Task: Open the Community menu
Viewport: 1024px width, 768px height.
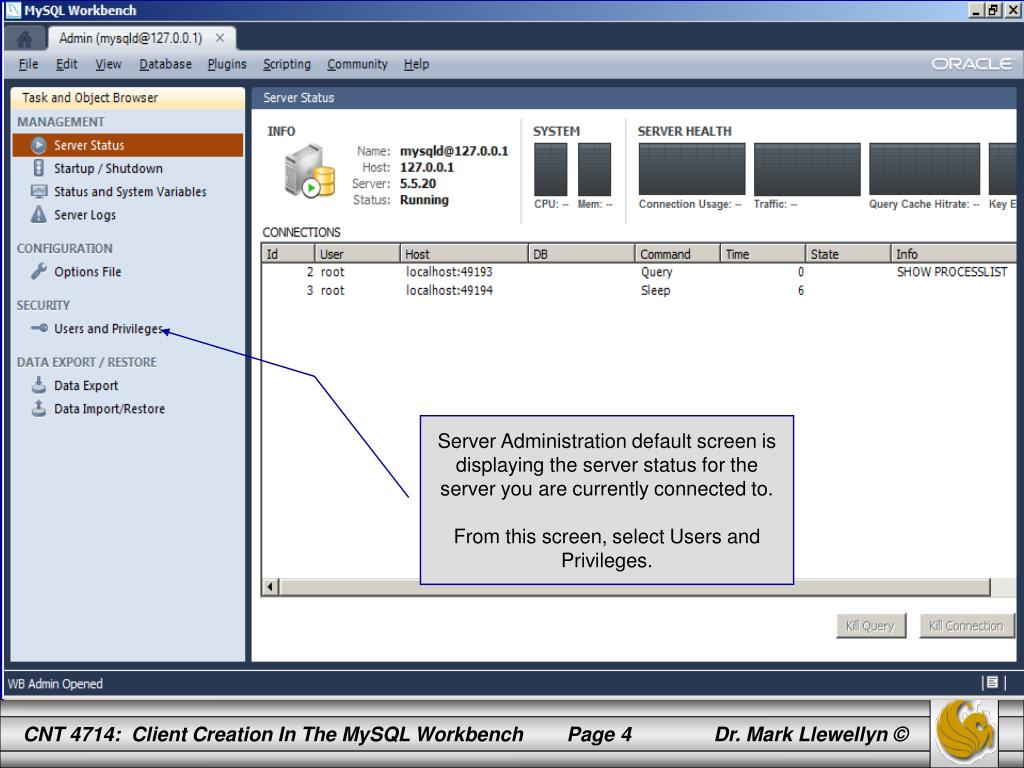Action: [357, 64]
